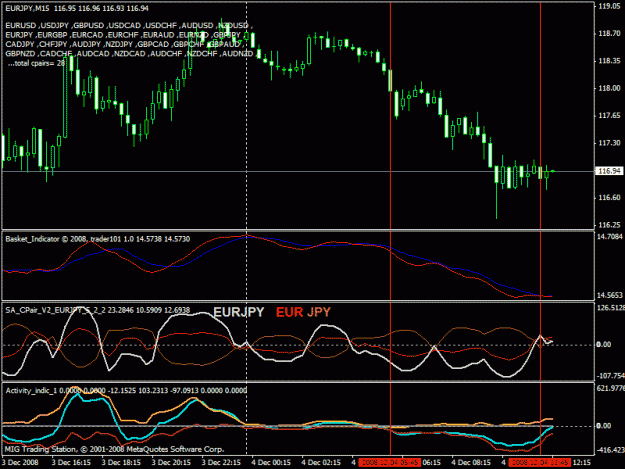This screenshot has width=625, height=469.
Task: Click the 119.05 price axis label
Action: click(x=609, y=6)
